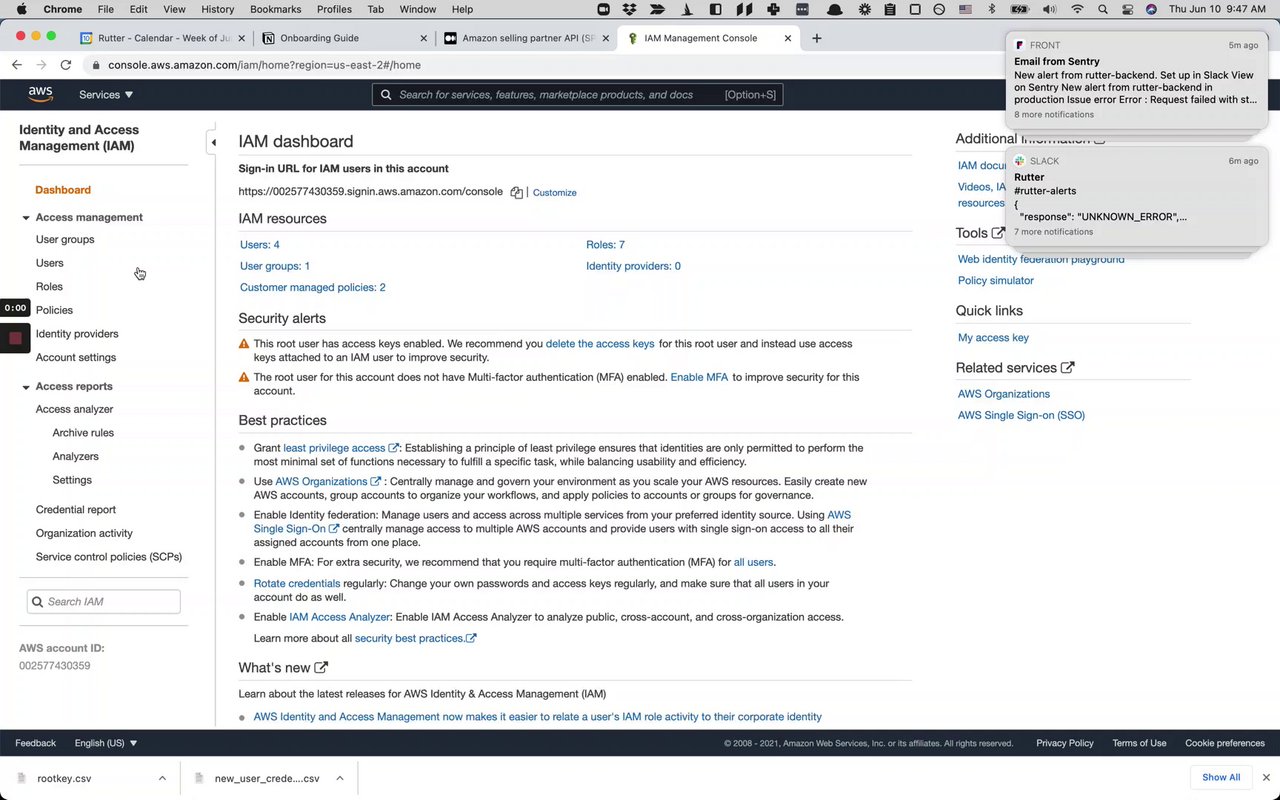Open the English (US) language dropdown
The width and height of the screenshot is (1280, 800).
tap(106, 743)
